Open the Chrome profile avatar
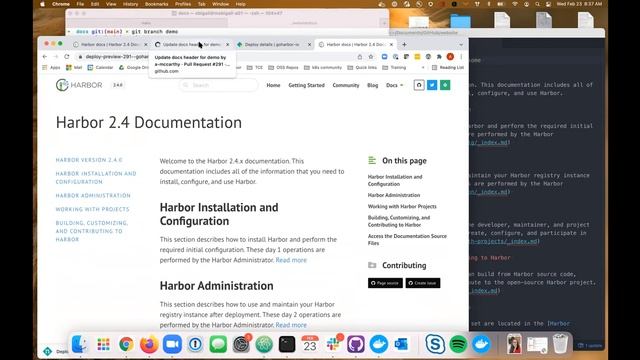Screen dimensions: 640x360 point(450,57)
